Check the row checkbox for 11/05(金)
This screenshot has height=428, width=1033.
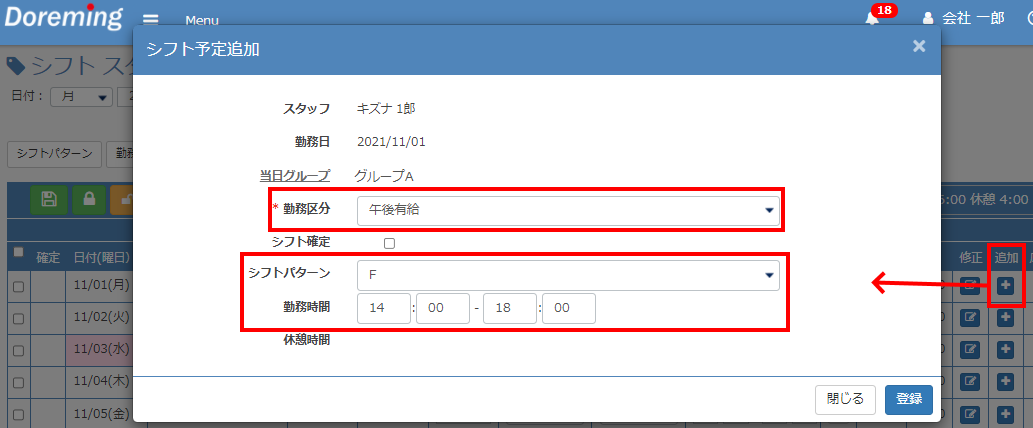18,414
